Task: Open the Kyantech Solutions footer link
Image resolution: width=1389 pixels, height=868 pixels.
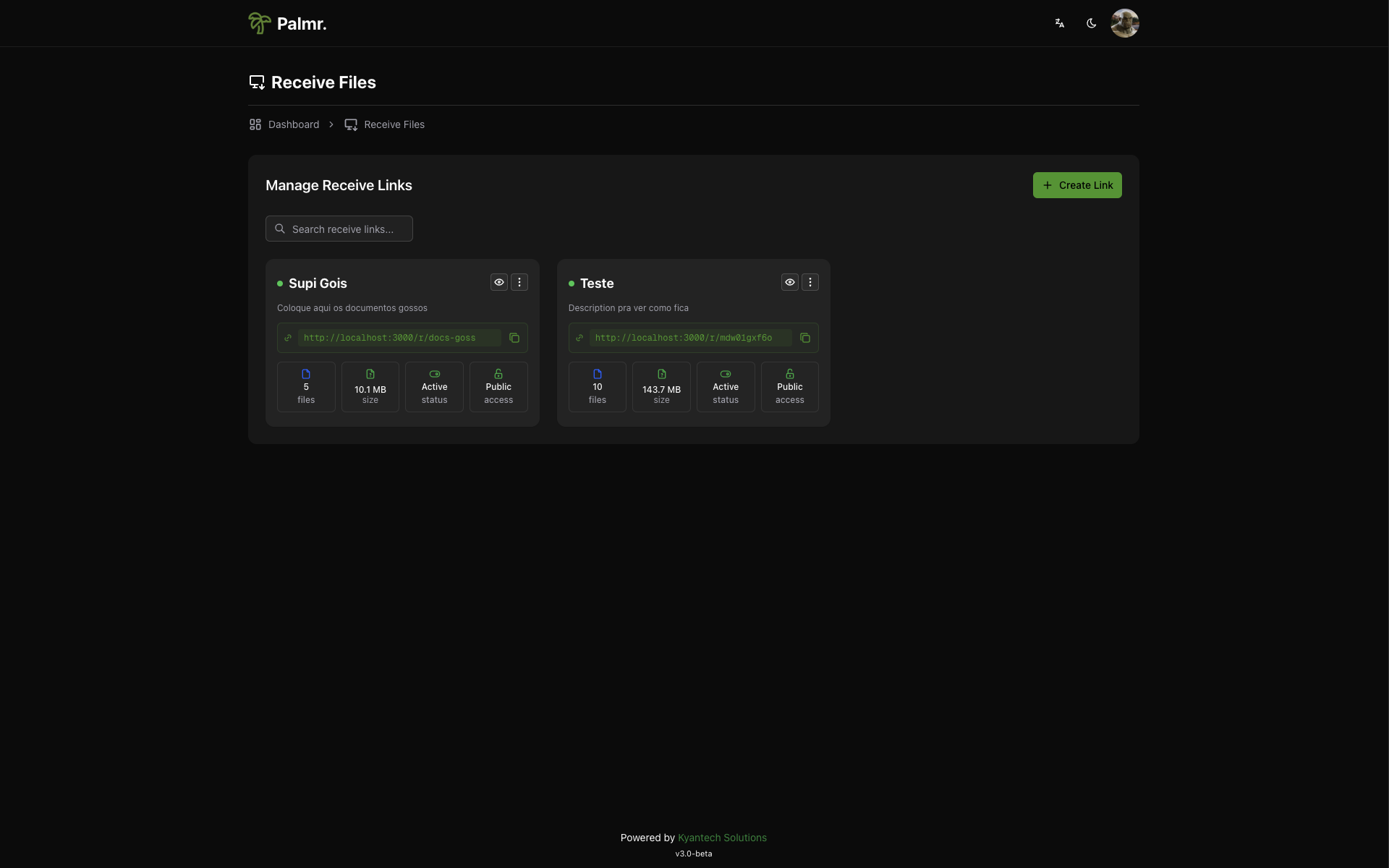Action: (722, 838)
